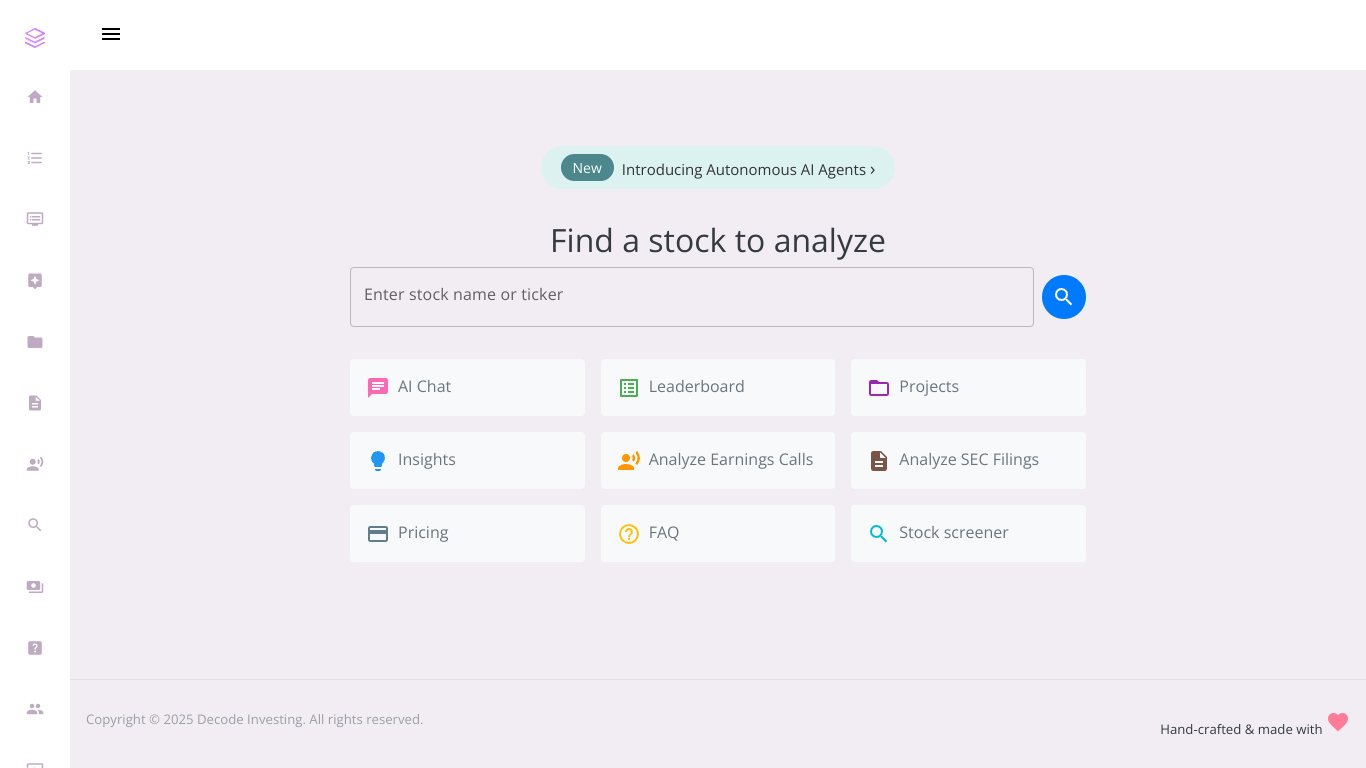The width and height of the screenshot is (1366, 768).
Task: Select the sidebar folder icon
Action: (35, 342)
